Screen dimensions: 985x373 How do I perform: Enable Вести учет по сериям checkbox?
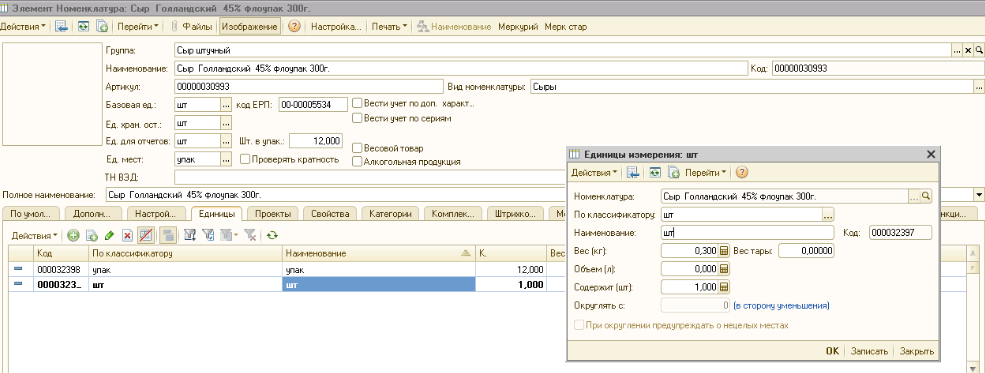[357, 117]
